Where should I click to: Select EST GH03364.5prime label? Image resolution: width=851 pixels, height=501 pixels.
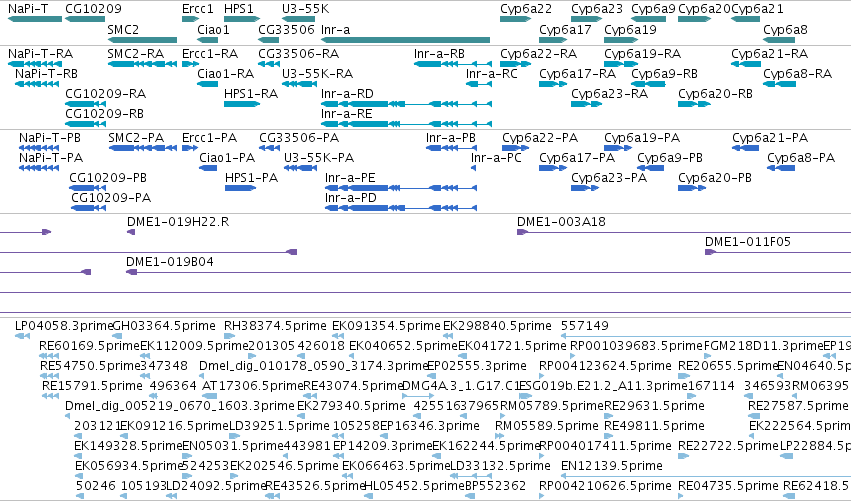(164, 326)
